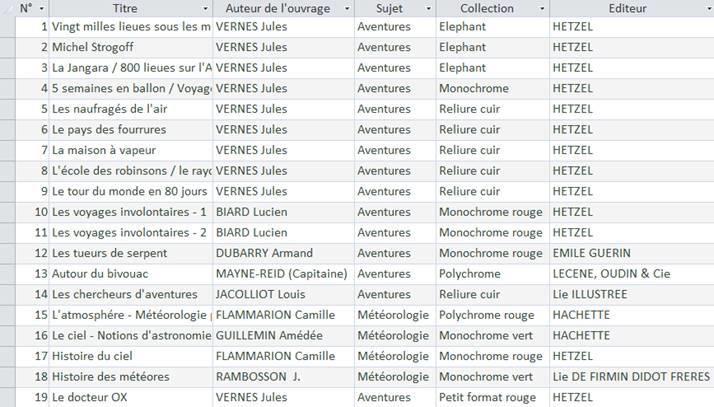Viewport: 714px width, 407px height.
Task: Select collection cell 'Polychrome rouge'
Action: 493,315
